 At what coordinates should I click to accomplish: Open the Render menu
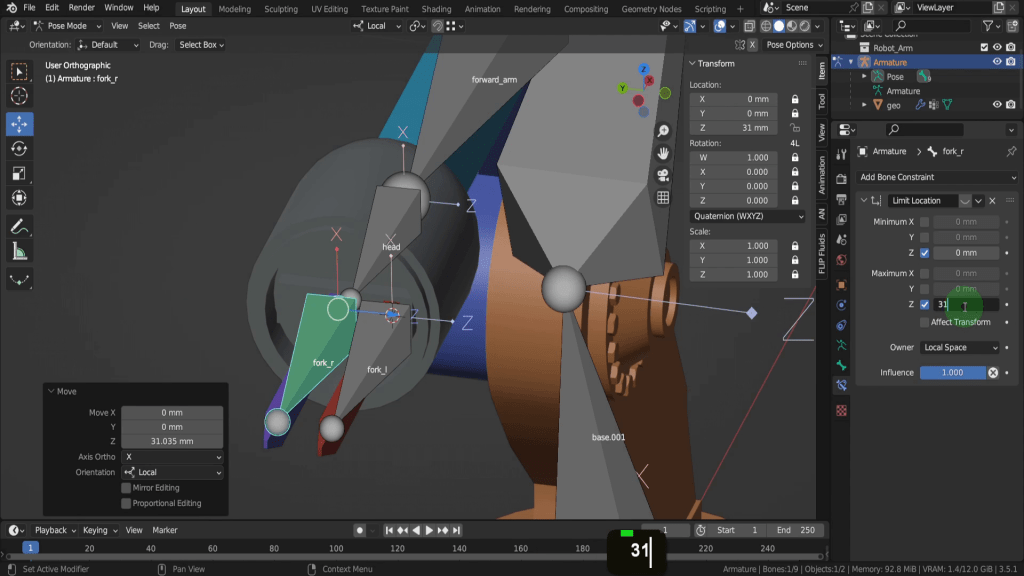coord(81,8)
